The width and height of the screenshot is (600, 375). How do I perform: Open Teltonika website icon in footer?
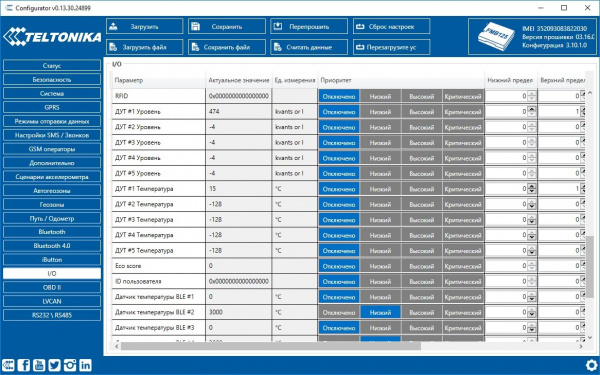pos(8,365)
